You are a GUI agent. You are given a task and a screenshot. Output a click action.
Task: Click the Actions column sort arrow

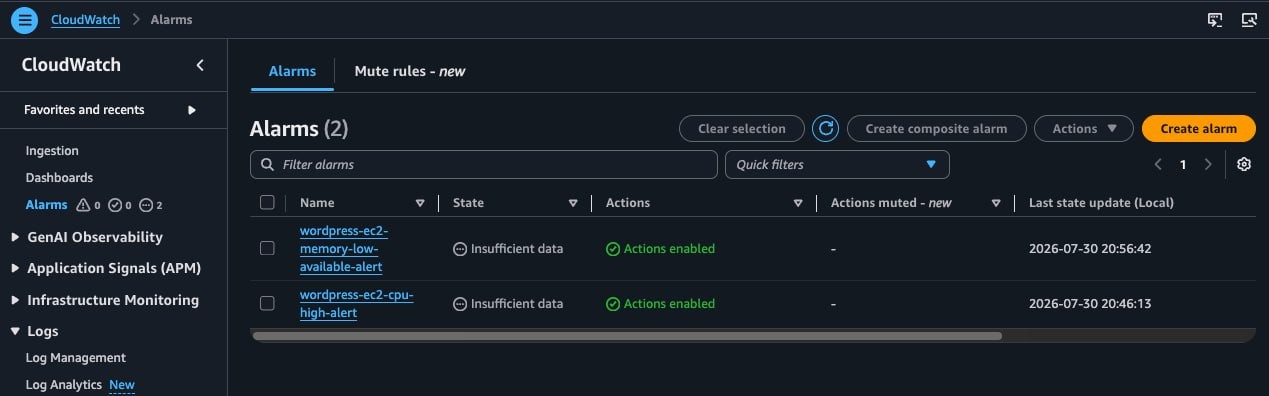[798, 203]
